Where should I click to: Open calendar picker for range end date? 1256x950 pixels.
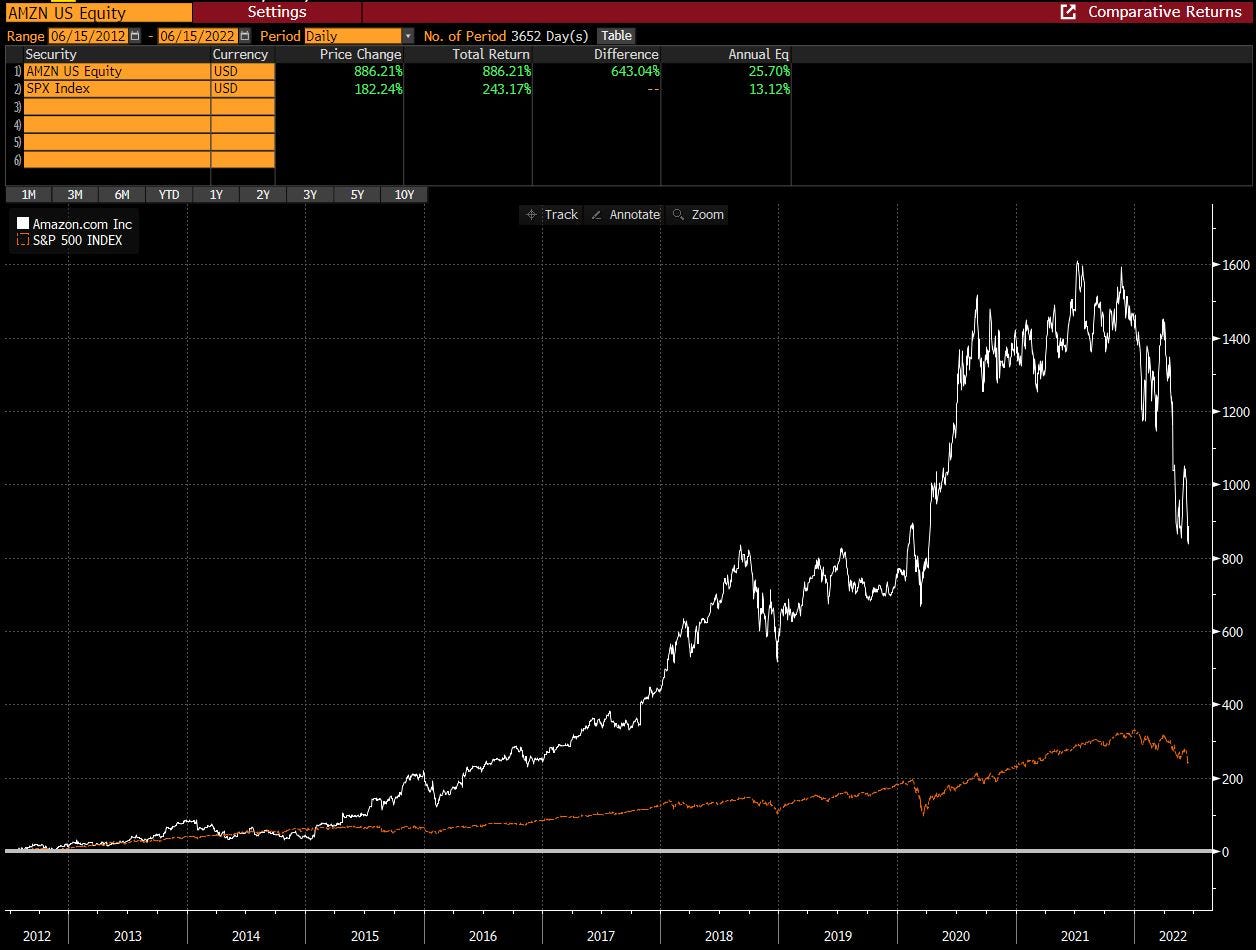point(245,36)
